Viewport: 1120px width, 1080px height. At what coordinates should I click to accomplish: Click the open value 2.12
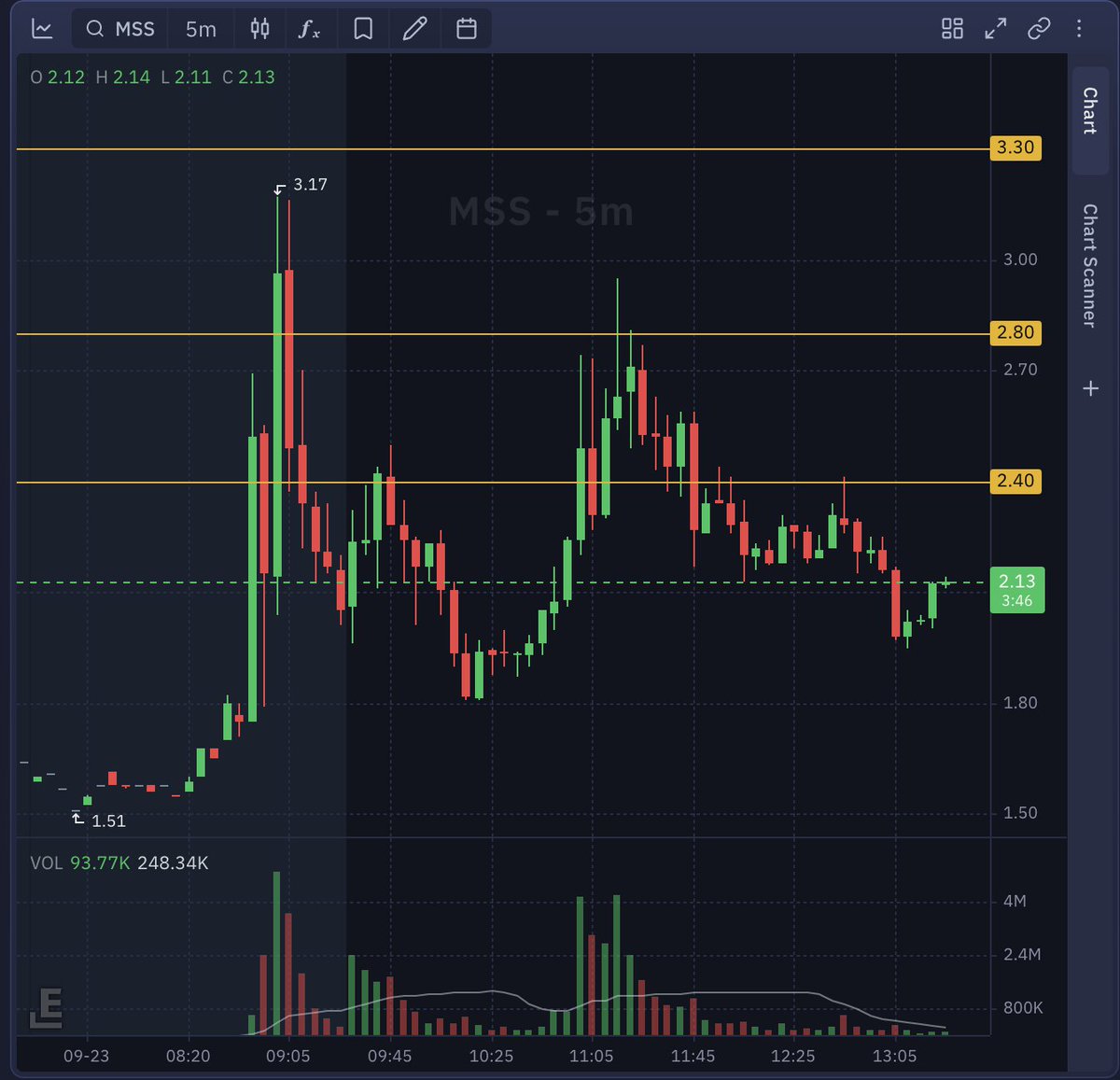(66, 77)
